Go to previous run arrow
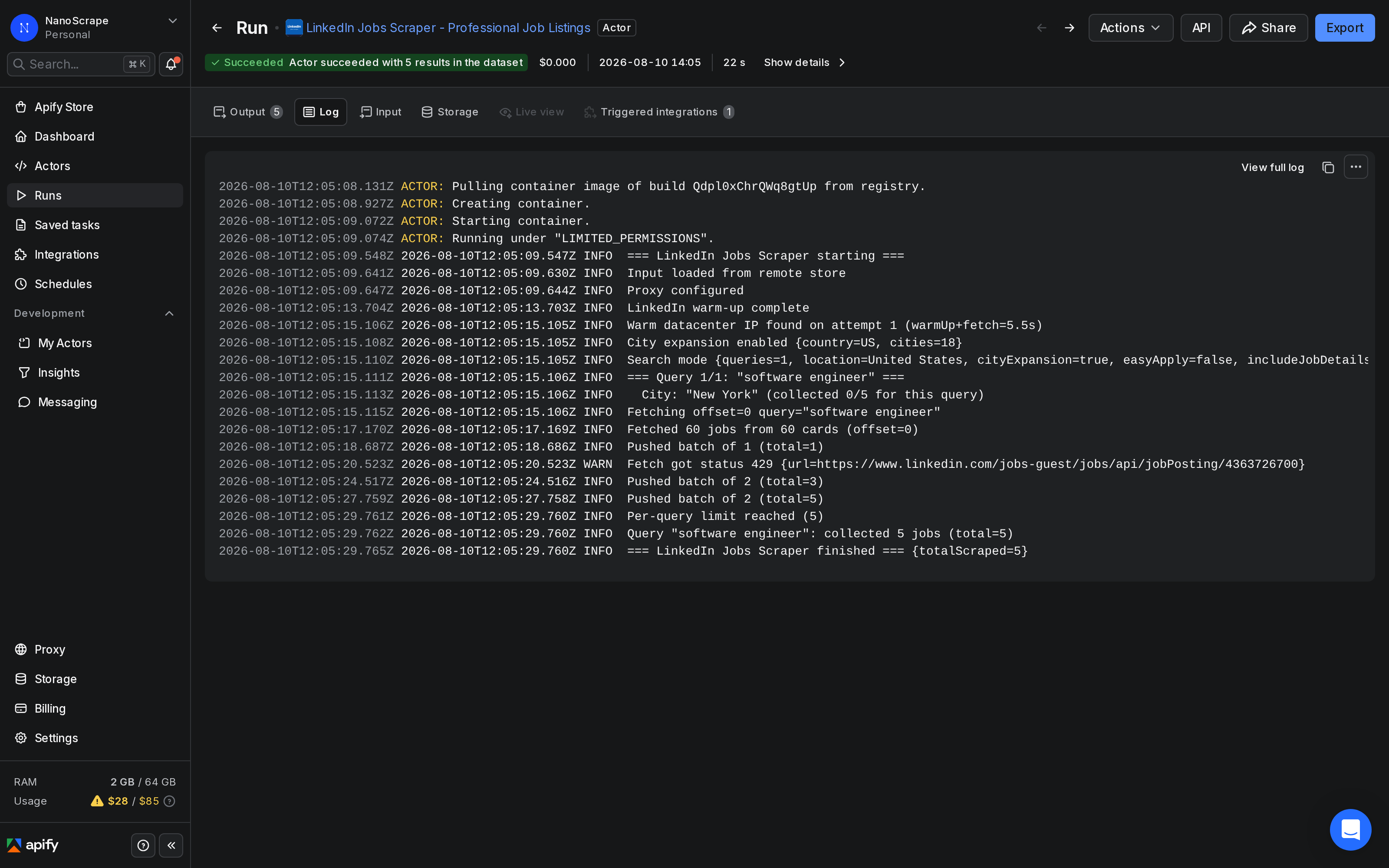The image size is (1389, 868). tap(1042, 27)
